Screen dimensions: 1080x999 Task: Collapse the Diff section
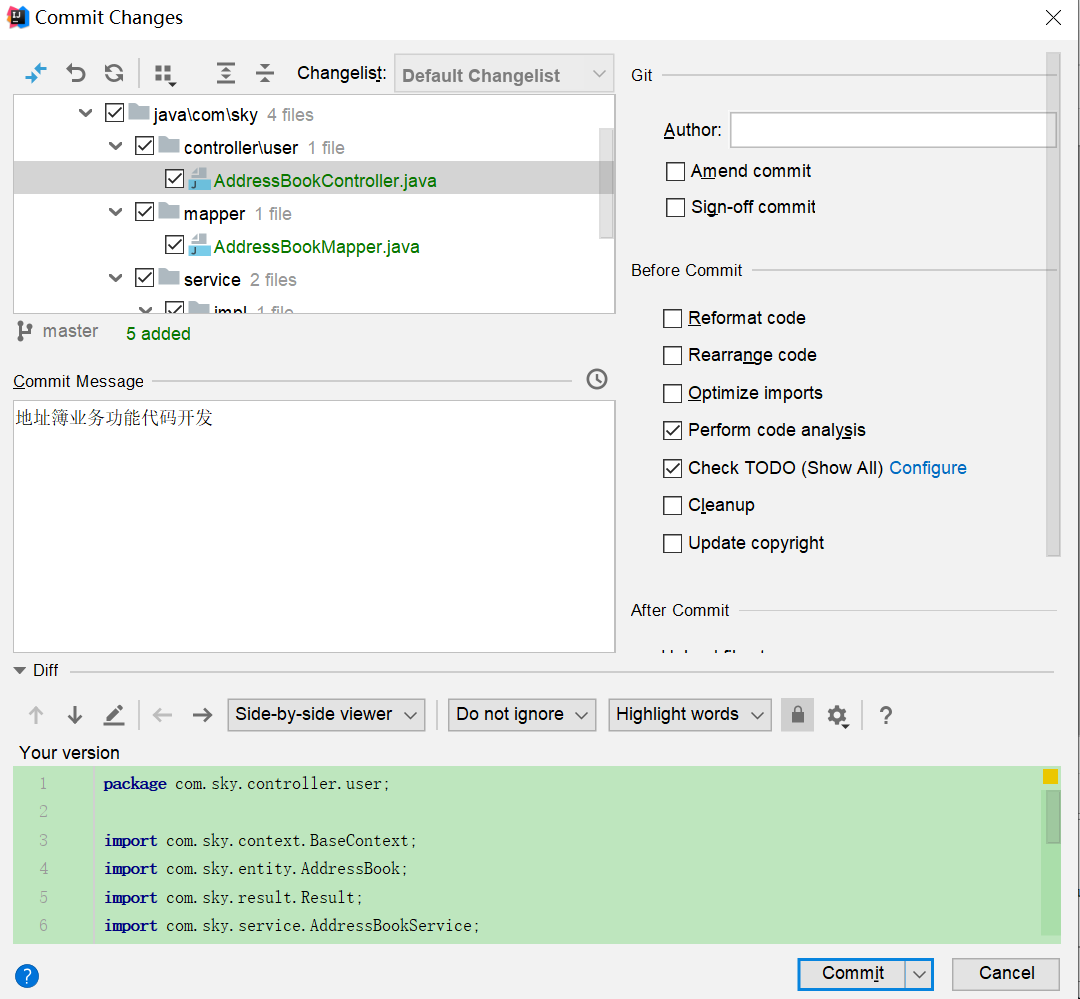(20, 670)
